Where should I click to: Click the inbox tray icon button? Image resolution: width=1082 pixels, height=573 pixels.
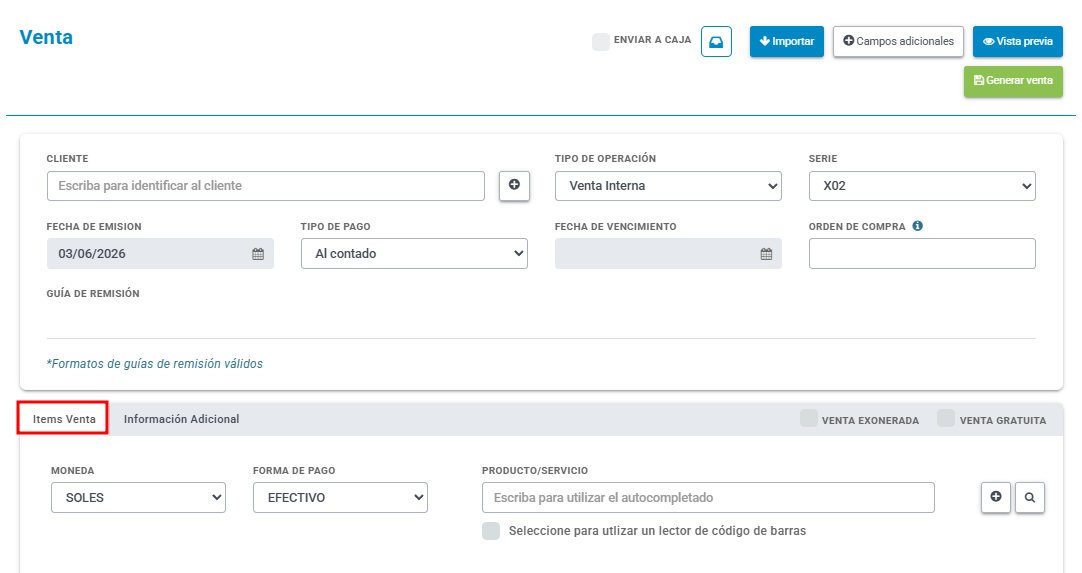716,42
